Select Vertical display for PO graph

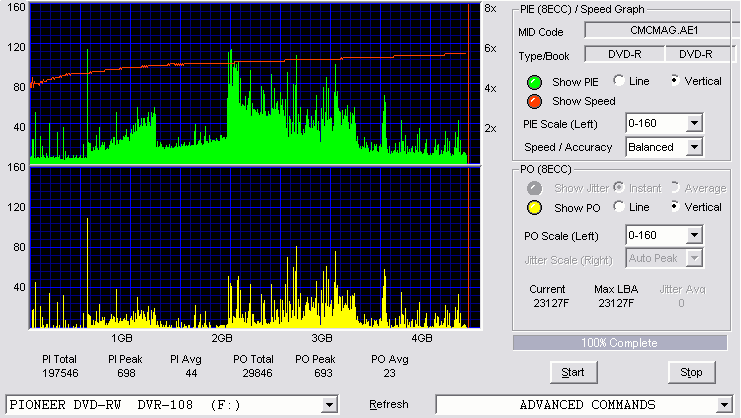(x=675, y=206)
